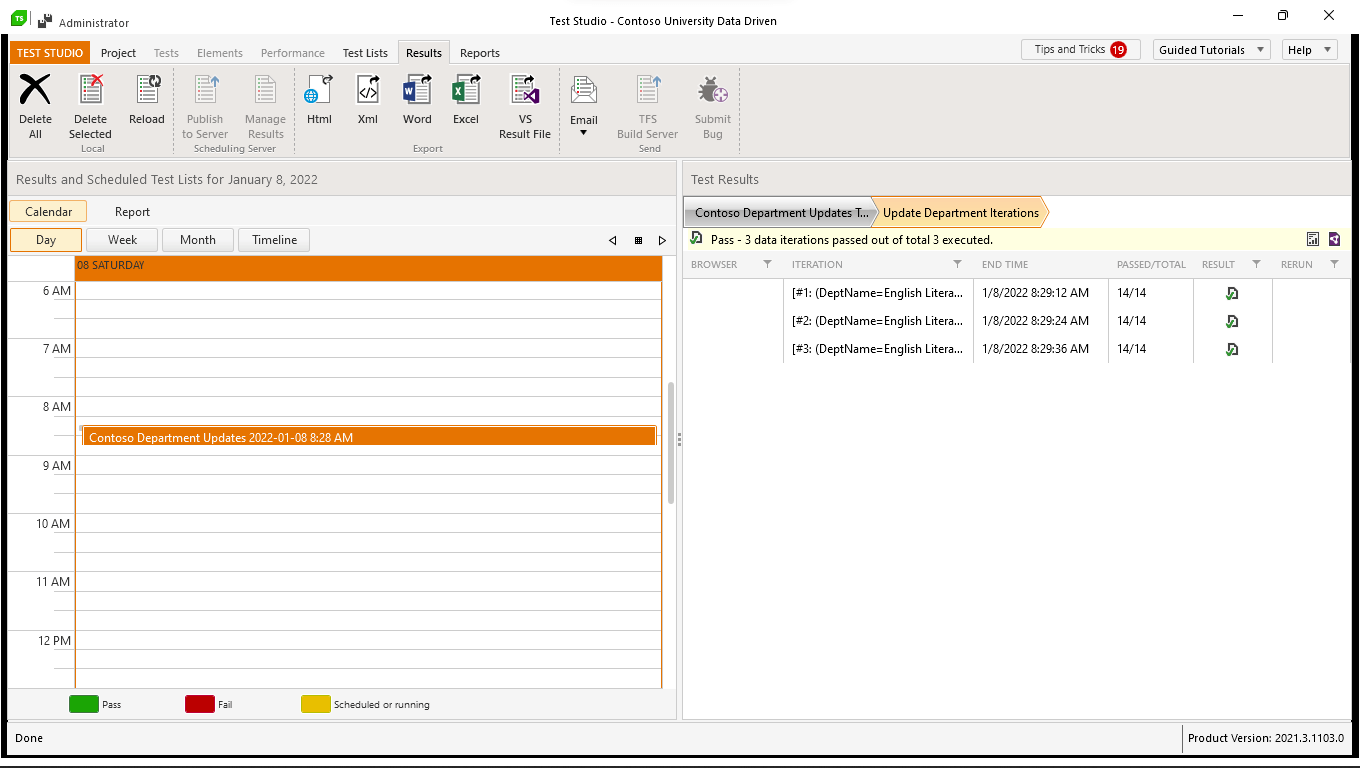
Task: Open the Elements tab
Action: pyautogui.click(x=220, y=53)
